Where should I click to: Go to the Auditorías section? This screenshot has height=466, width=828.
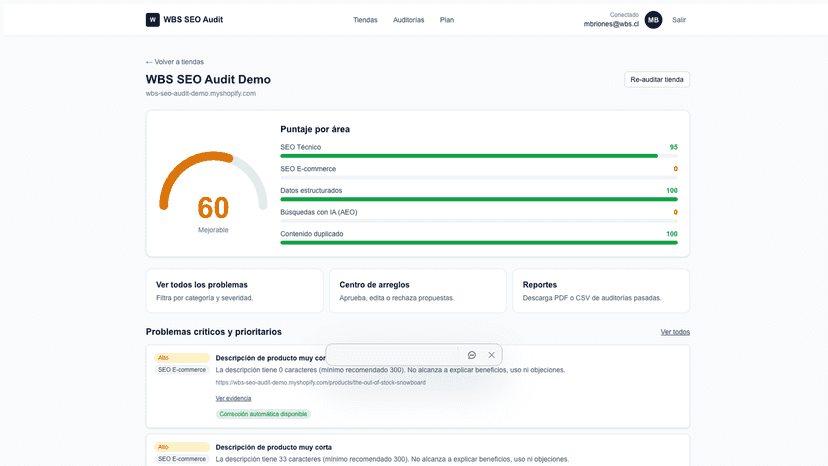[x=408, y=20]
